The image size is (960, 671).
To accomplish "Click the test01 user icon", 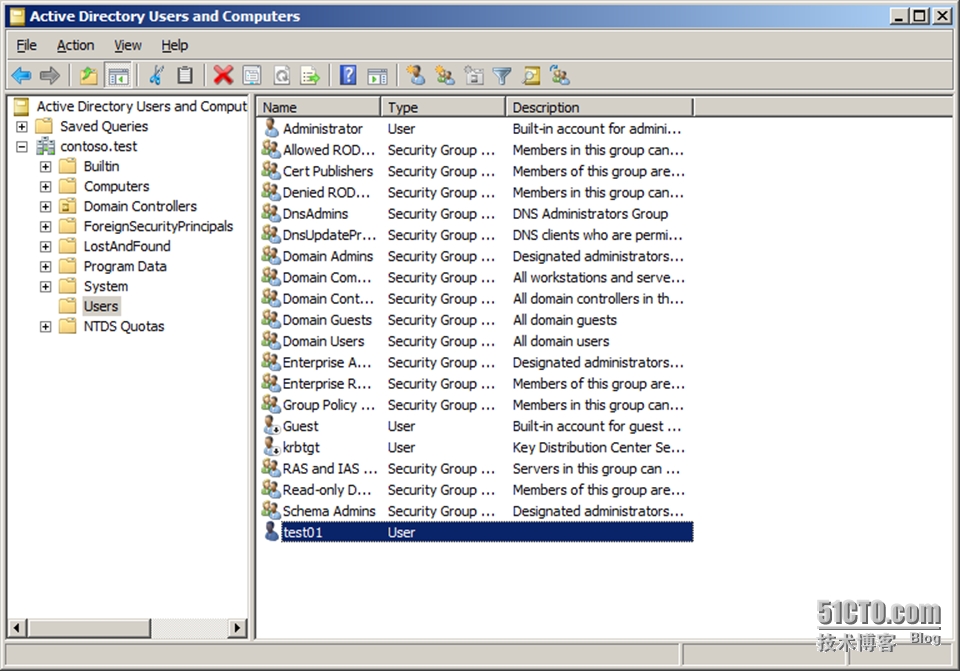I will [271, 531].
